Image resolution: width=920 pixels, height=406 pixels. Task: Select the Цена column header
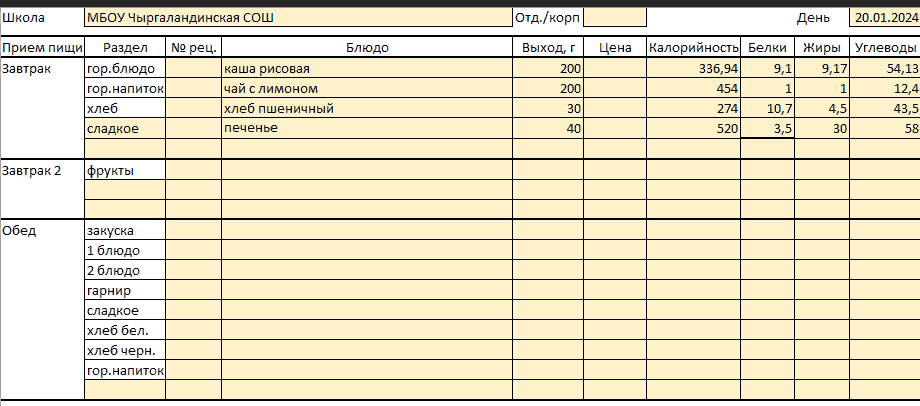tap(614, 48)
